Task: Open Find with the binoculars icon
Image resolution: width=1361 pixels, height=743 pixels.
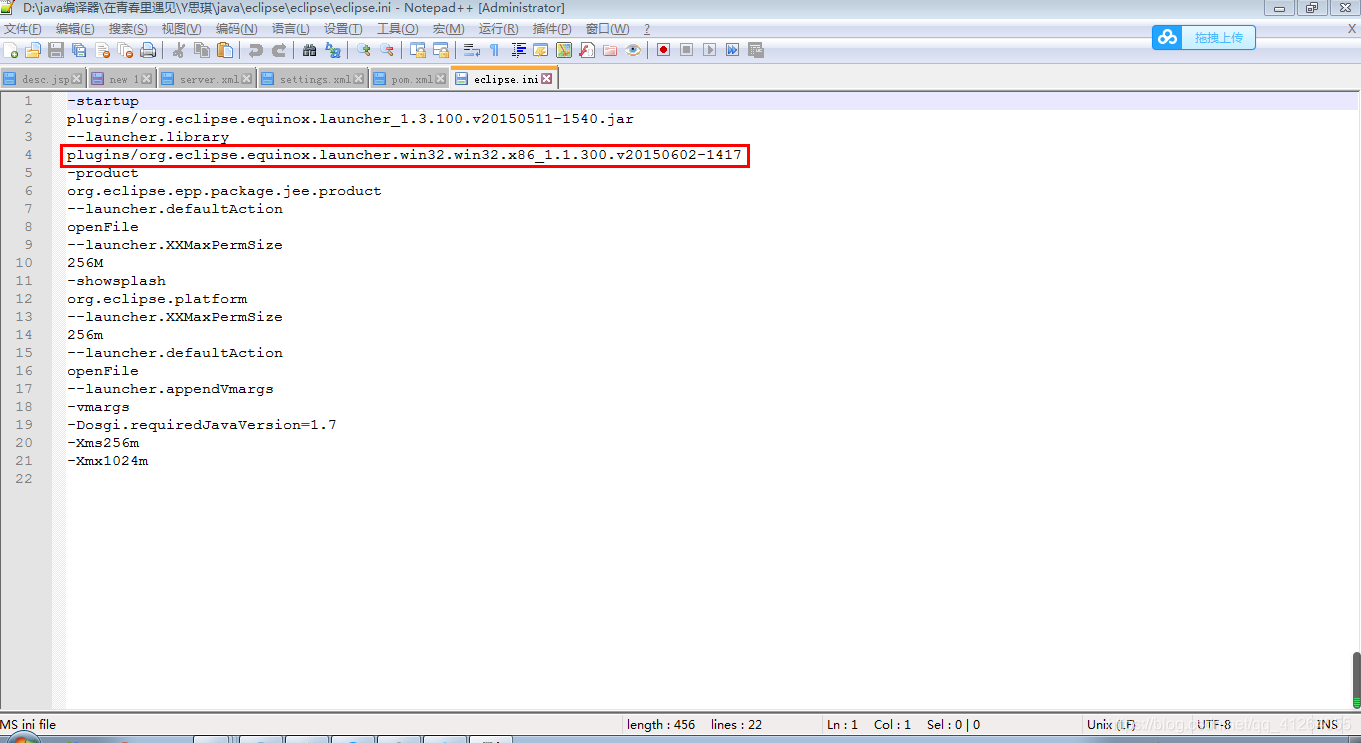Action: [309, 50]
